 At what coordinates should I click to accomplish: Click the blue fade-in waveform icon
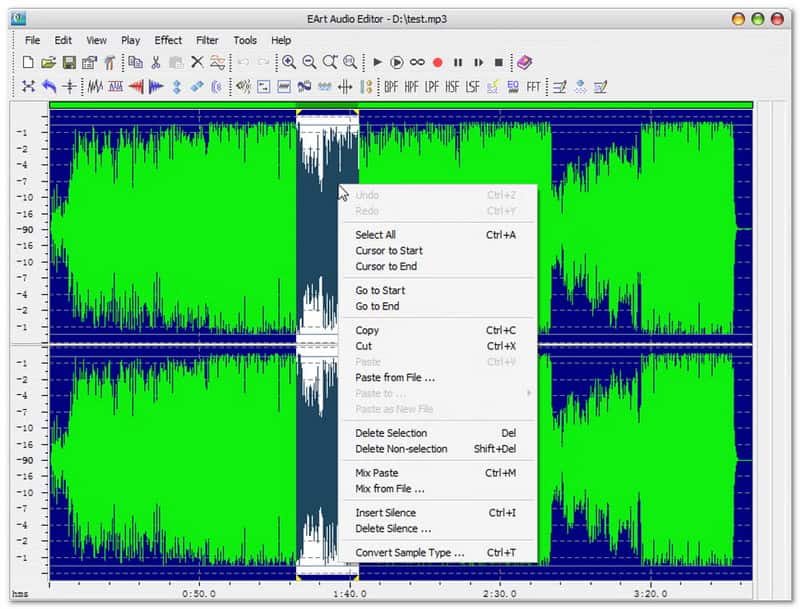[156, 87]
